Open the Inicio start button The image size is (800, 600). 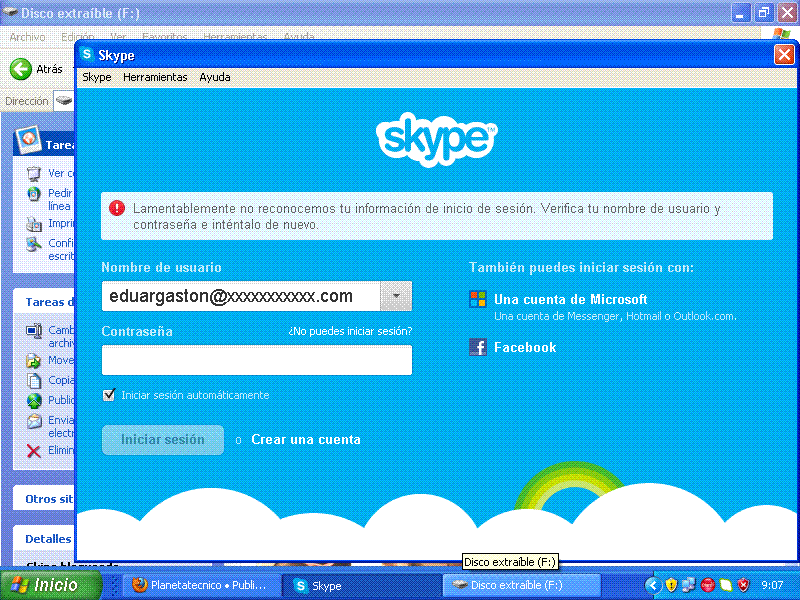coord(50,585)
